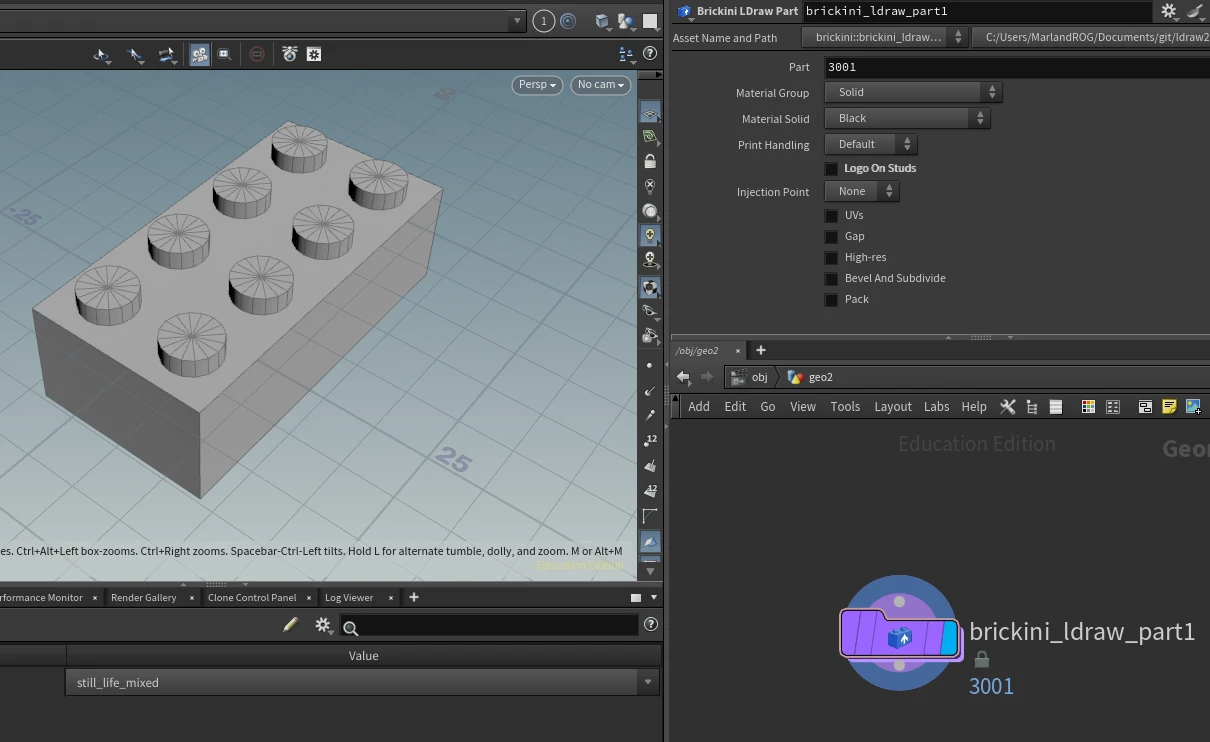Image resolution: width=1210 pixels, height=742 pixels.
Task: Open the Print Handling Default dropdown
Action: (x=870, y=144)
